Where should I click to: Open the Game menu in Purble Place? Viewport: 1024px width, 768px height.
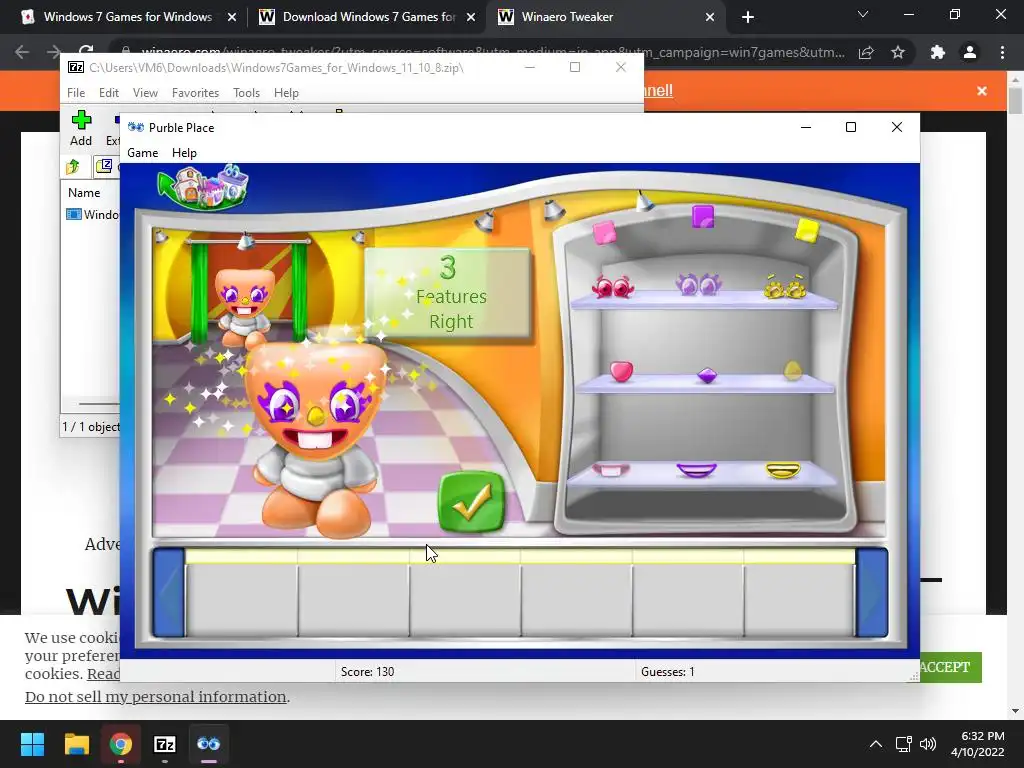point(142,153)
